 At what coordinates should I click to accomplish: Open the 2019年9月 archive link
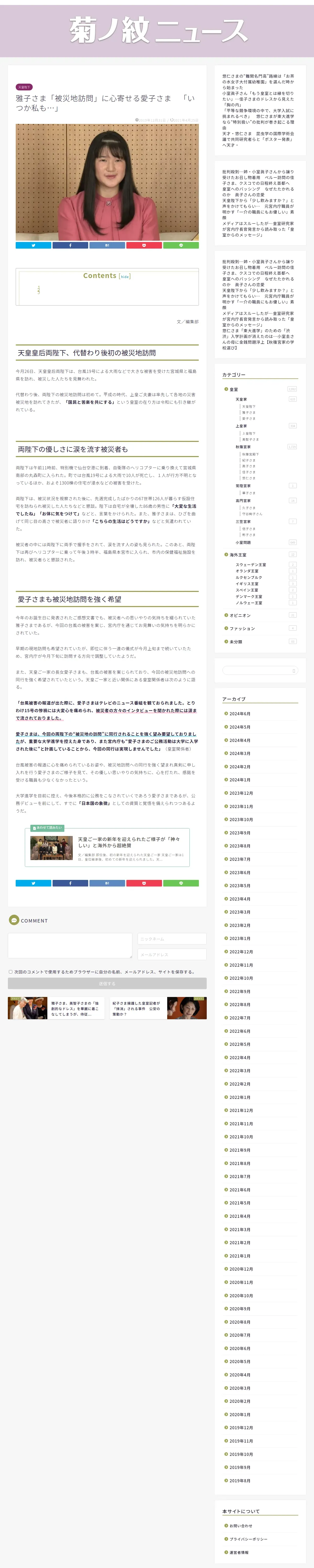(x=240, y=1468)
